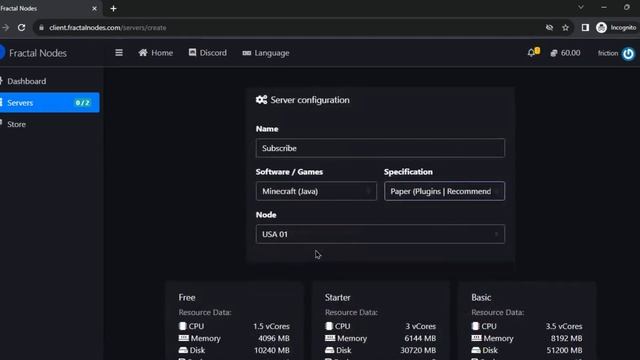The height and width of the screenshot is (360, 640).
Task: Open the tab search chevron
Action: pyautogui.click(x=581, y=7)
